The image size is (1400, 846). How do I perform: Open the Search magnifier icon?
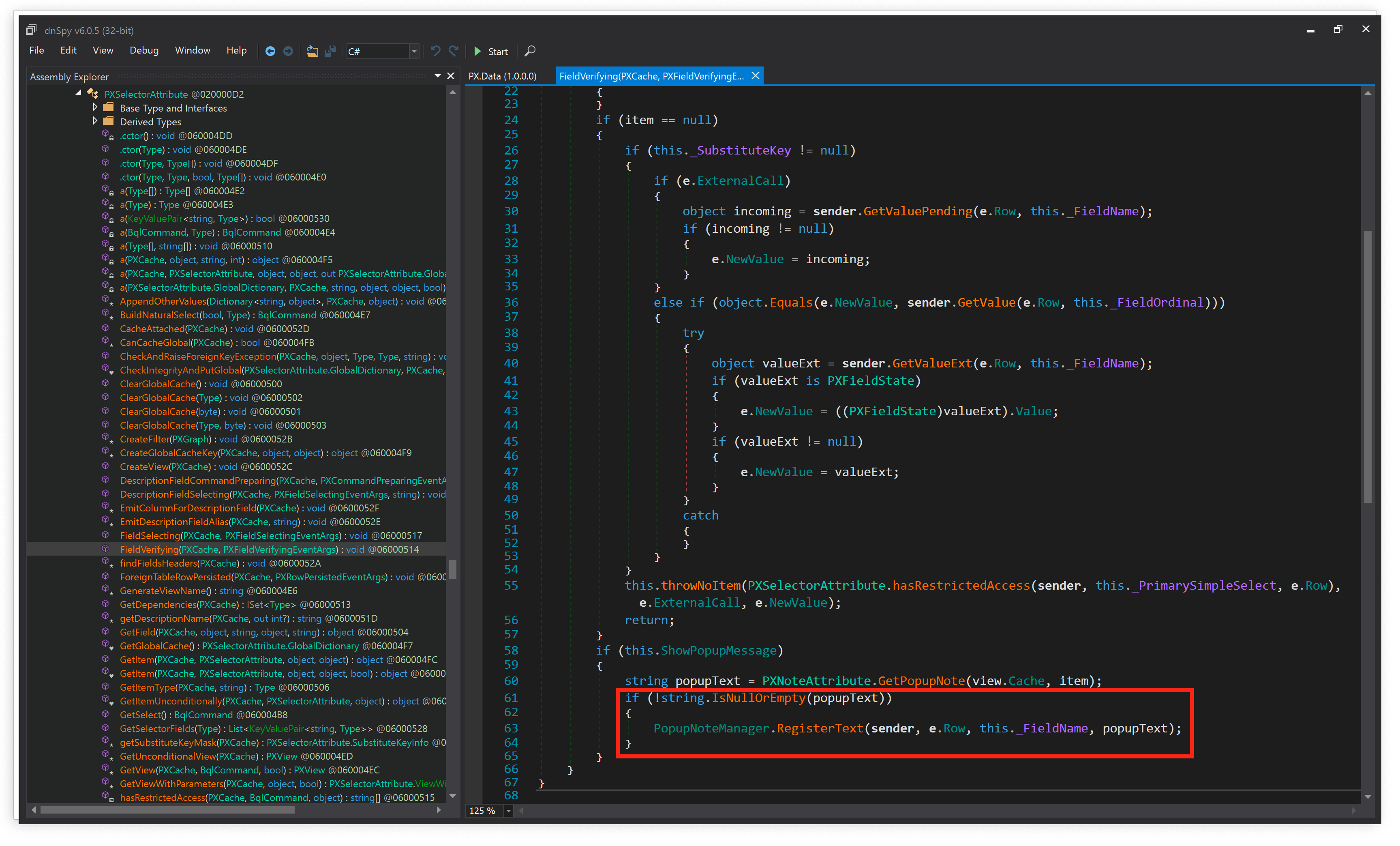[x=529, y=51]
